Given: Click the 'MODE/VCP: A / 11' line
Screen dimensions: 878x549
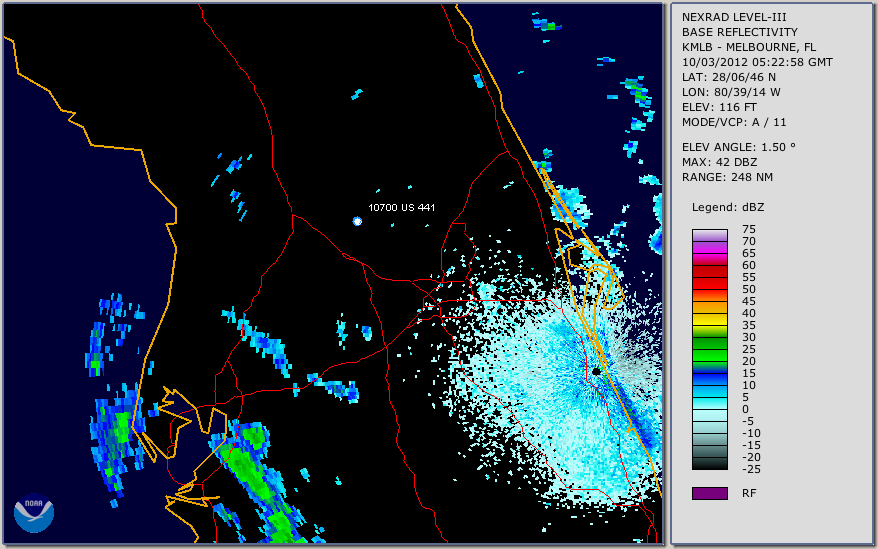Looking at the screenshot, I should tap(734, 122).
